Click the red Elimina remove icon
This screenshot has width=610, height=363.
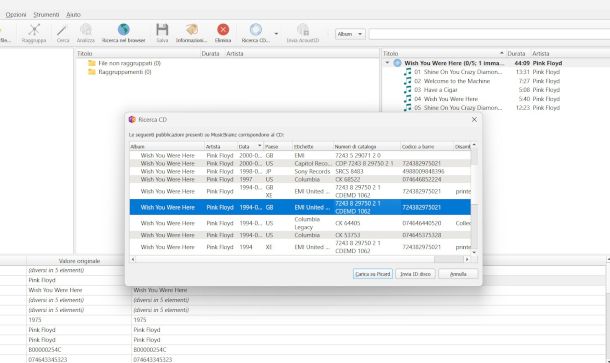coord(223,30)
